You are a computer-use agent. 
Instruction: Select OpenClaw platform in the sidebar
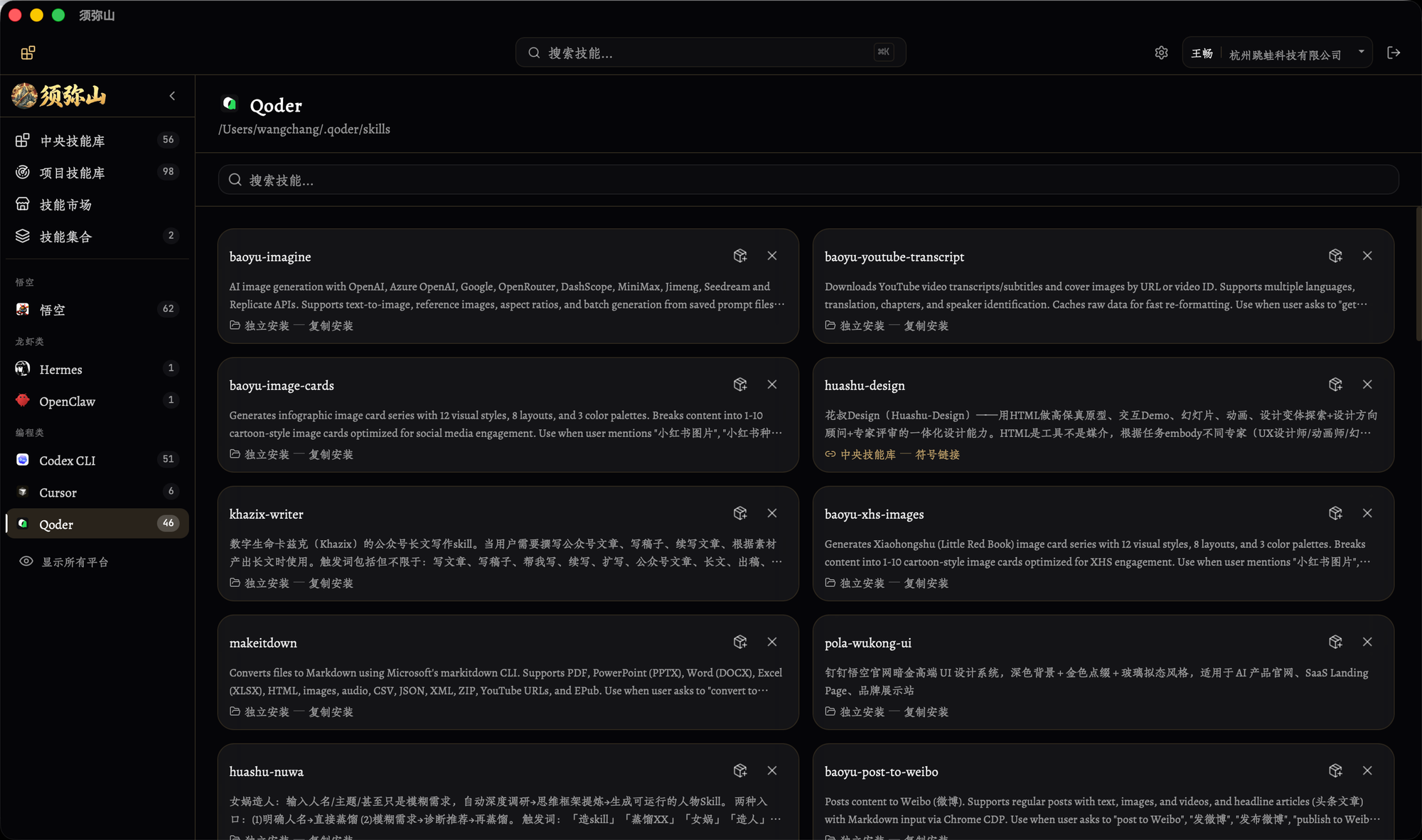[97, 402]
